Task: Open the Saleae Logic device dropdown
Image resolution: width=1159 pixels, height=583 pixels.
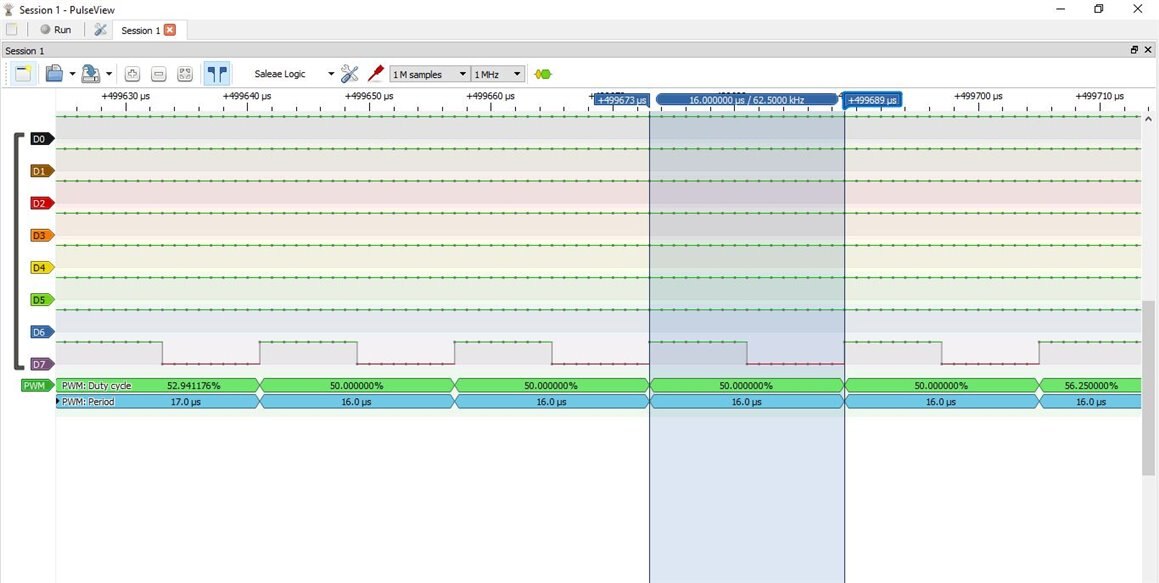Action: [x=294, y=74]
